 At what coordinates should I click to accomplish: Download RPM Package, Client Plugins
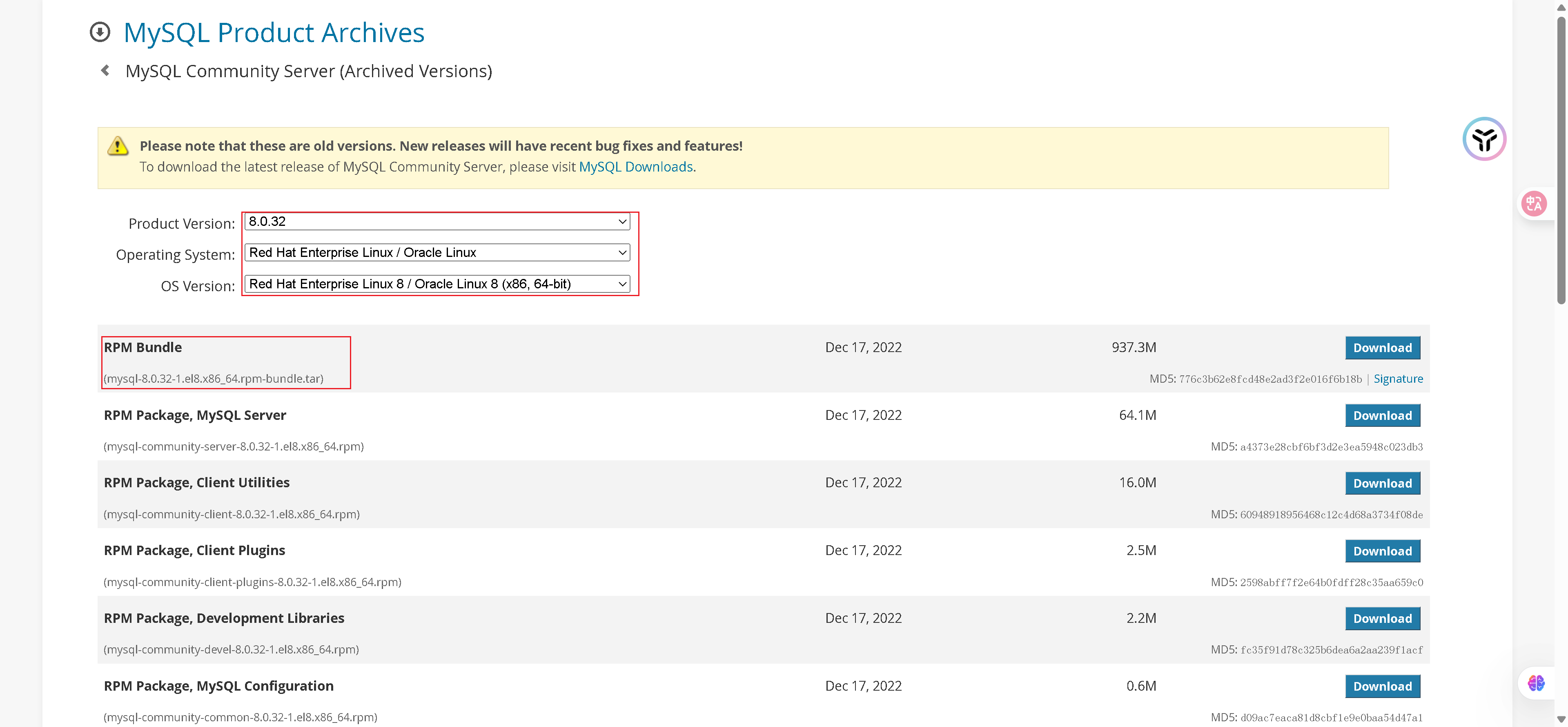[1382, 551]
